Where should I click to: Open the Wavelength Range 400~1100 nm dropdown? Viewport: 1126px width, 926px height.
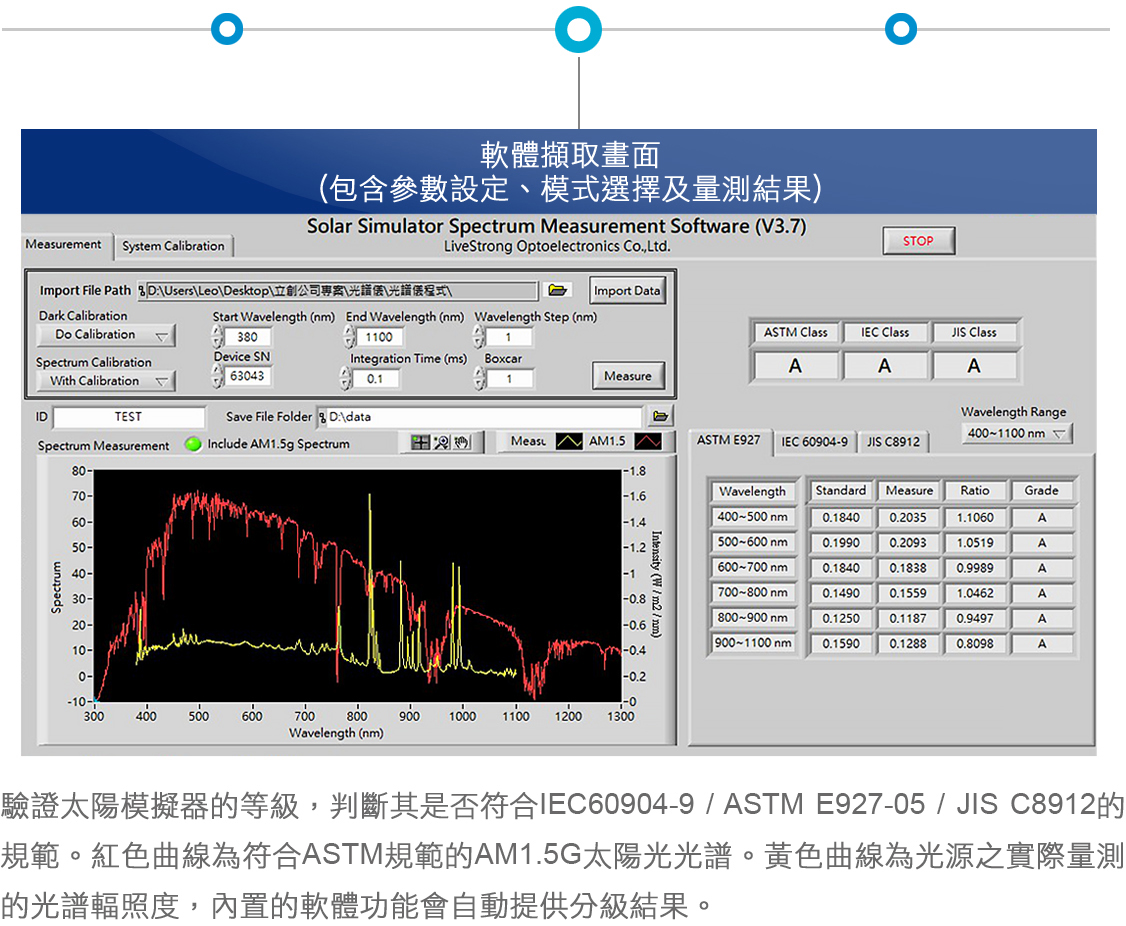[x=1016, y=433]
